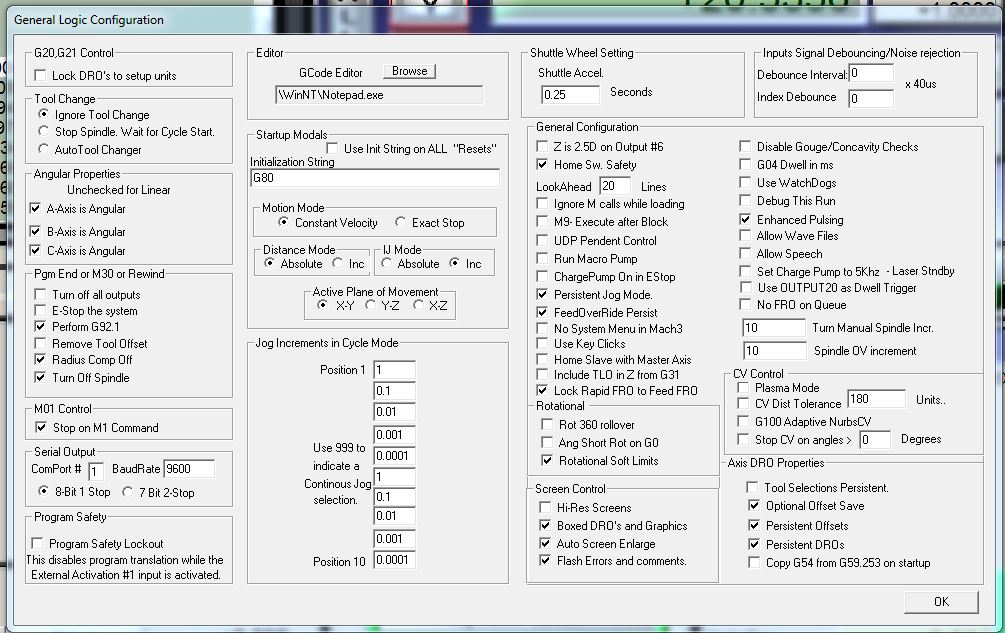Viewport: 1005px width, 633px height.
Task: Select Constant Velocity motion mode
Action: [283, 222]
